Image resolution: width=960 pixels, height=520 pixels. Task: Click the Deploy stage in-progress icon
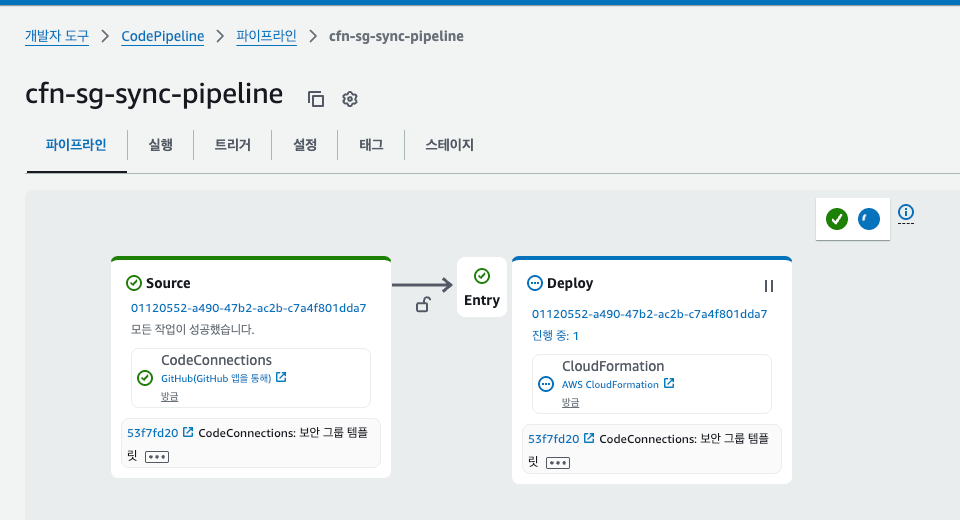(534, 283)
